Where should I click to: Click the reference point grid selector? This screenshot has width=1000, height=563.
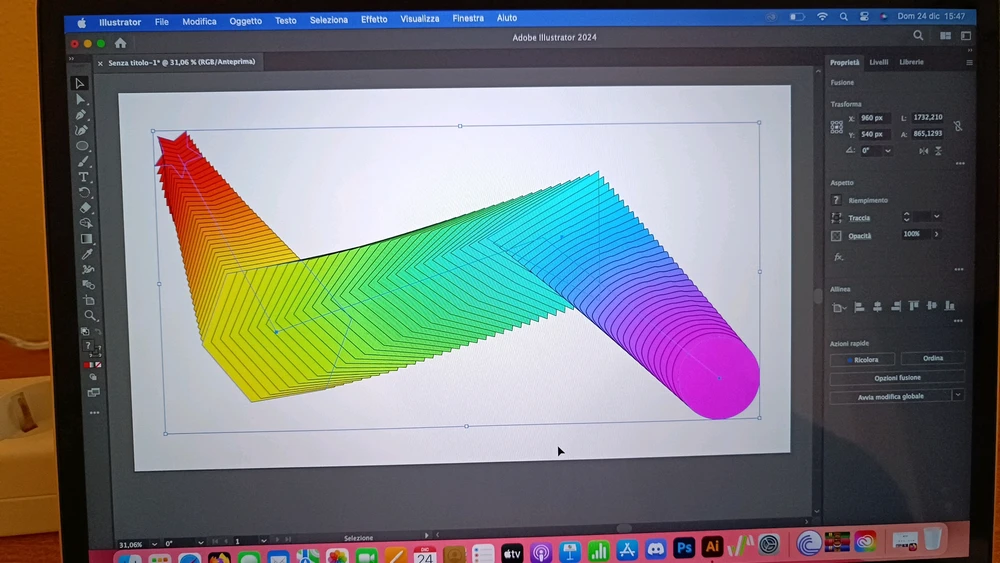[x=837, y=127]
